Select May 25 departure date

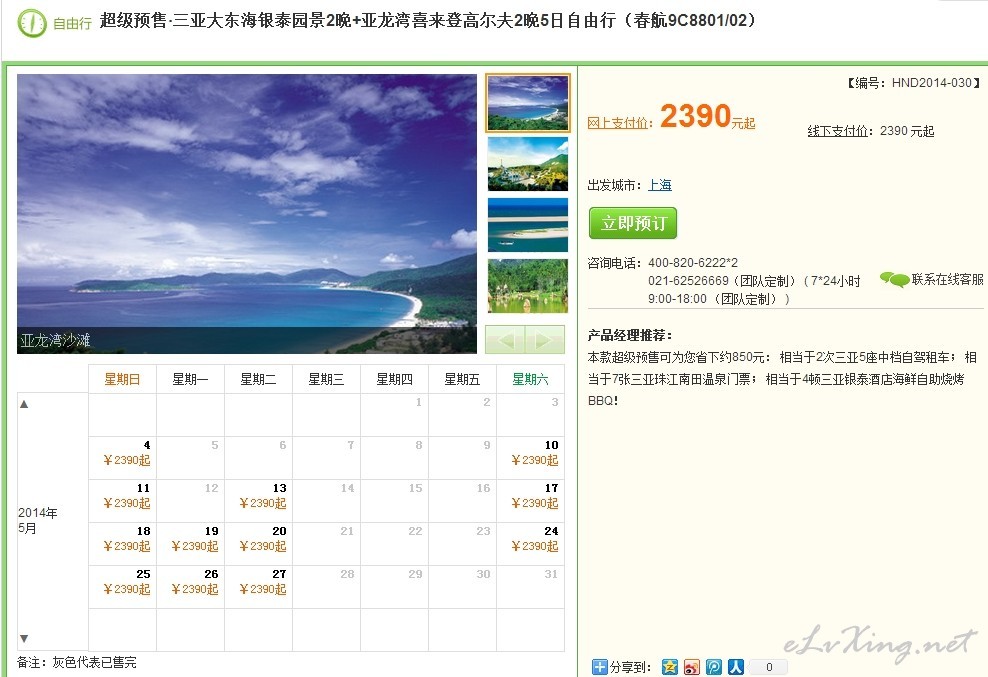point(122,586)
